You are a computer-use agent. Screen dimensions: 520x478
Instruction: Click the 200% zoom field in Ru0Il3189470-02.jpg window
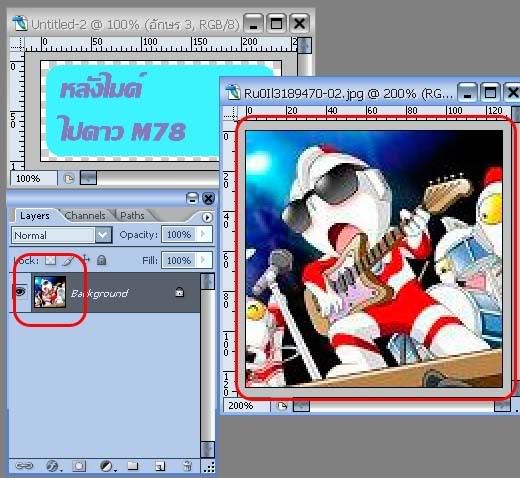tap(246, 406)
